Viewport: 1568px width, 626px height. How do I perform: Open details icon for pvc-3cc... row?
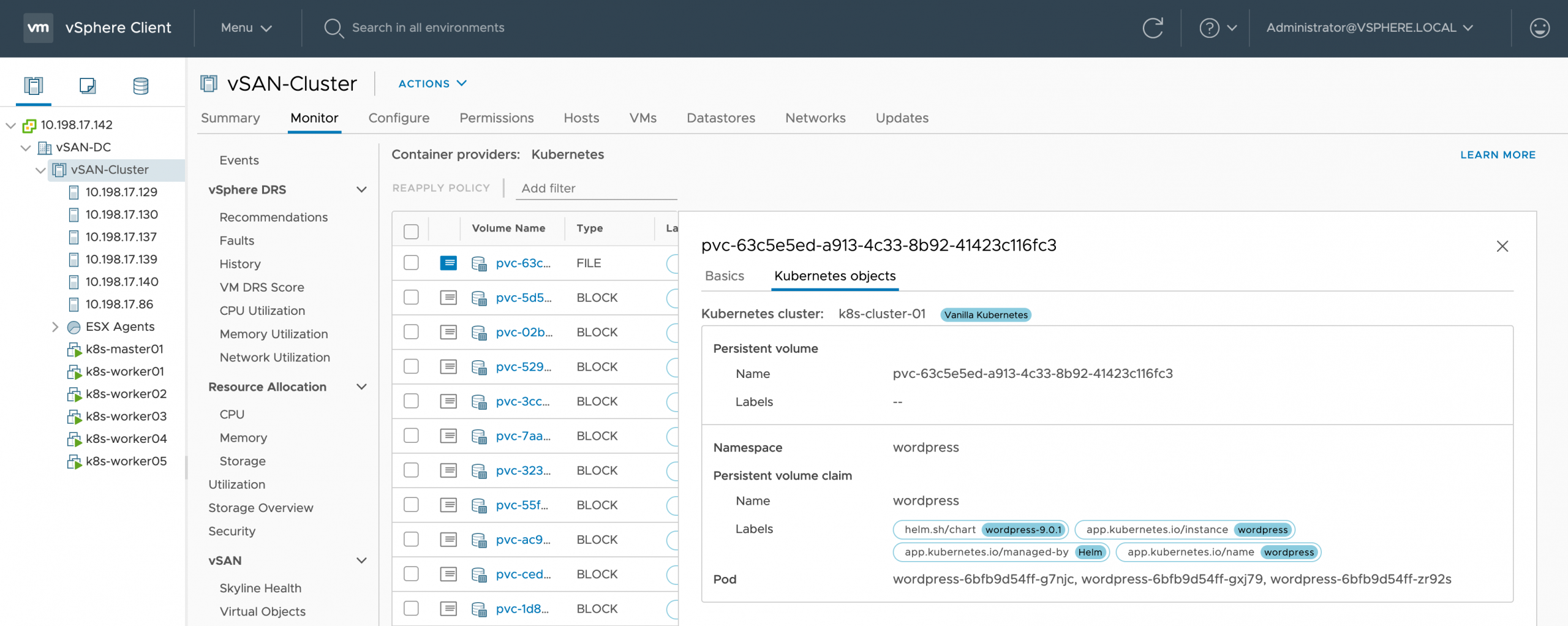(x=448, y=401)
